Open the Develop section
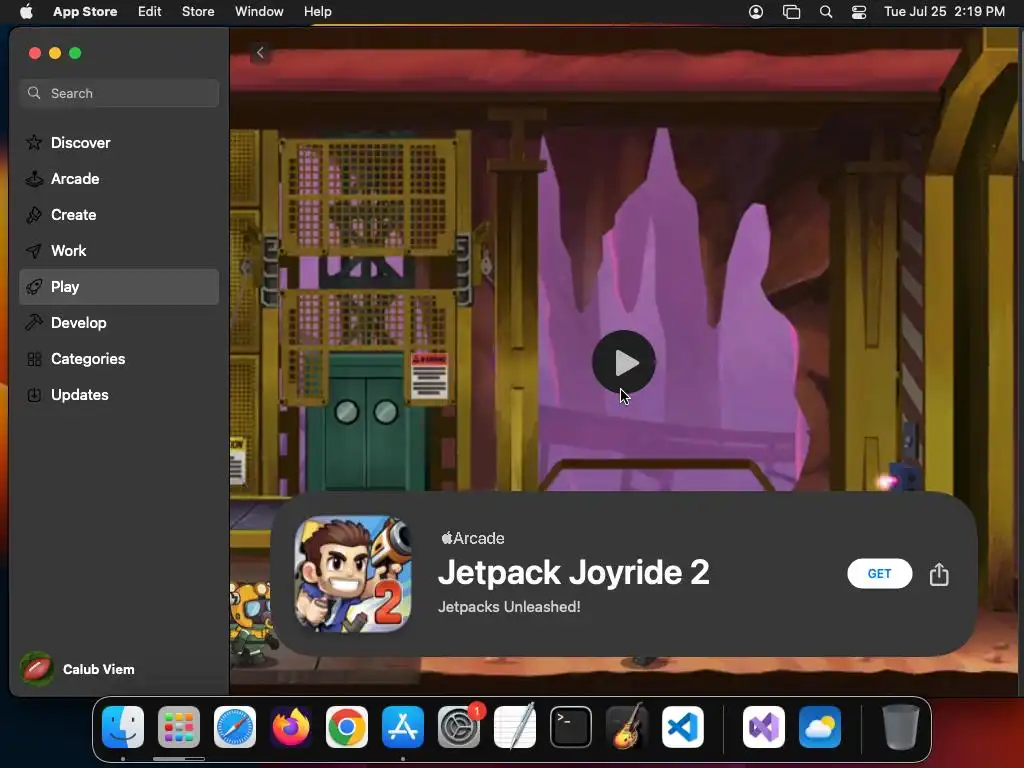The height and width of the screenshot is (768, 1024). (x=119, y=323)
